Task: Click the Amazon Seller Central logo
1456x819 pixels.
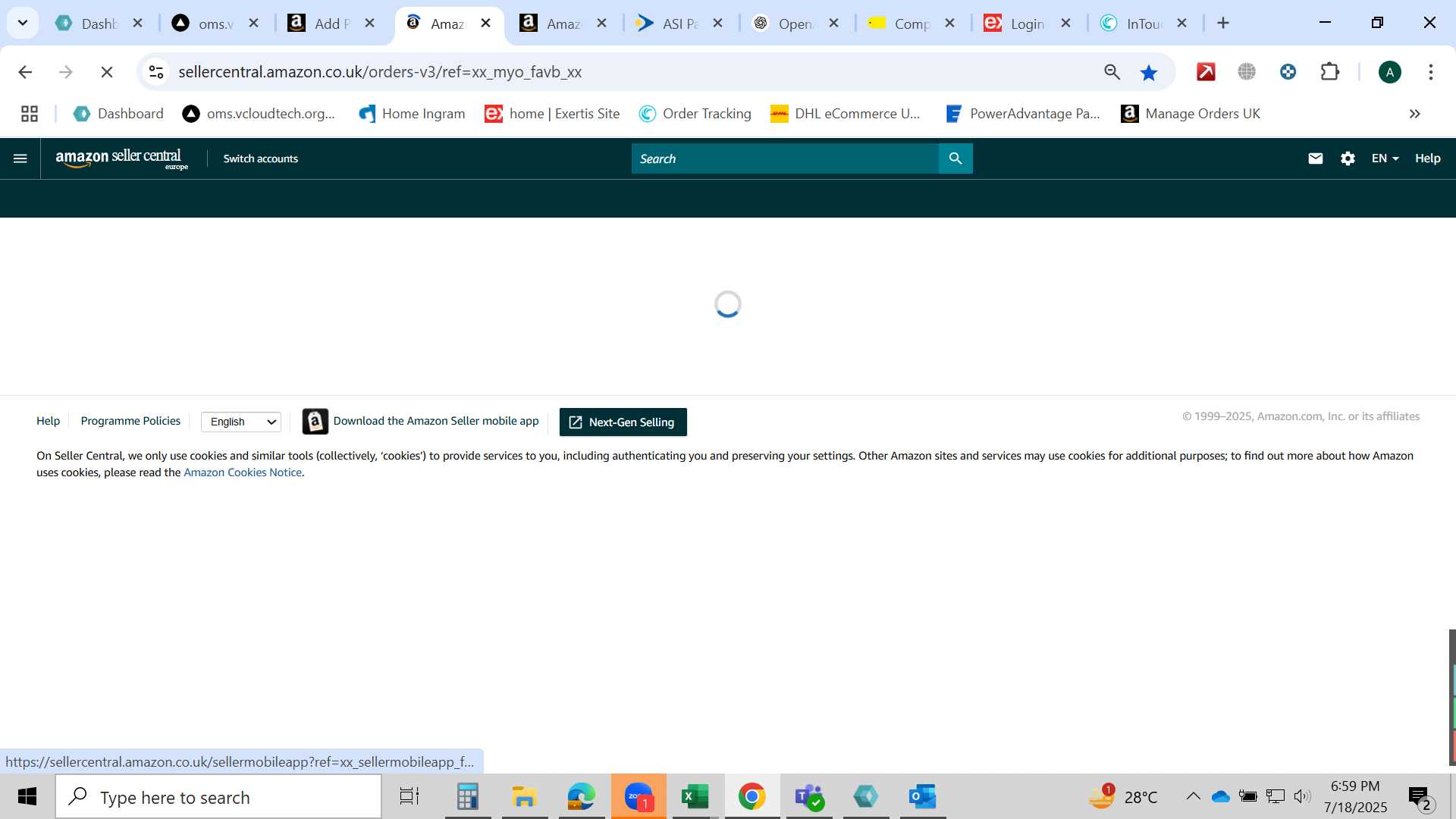Action: [x=121, y=158]
